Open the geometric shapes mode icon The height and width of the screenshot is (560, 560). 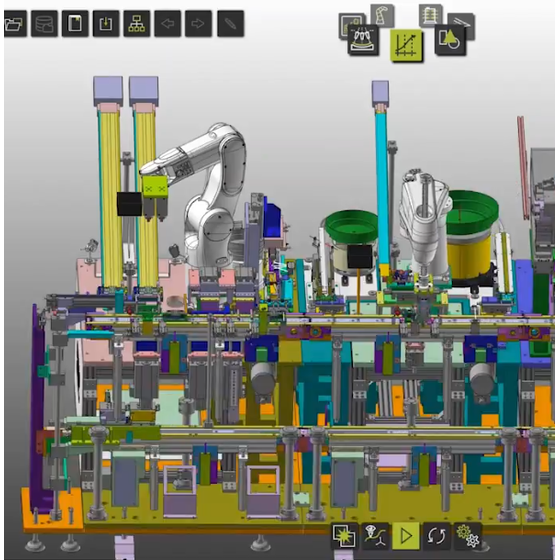[x=450, y=40]
